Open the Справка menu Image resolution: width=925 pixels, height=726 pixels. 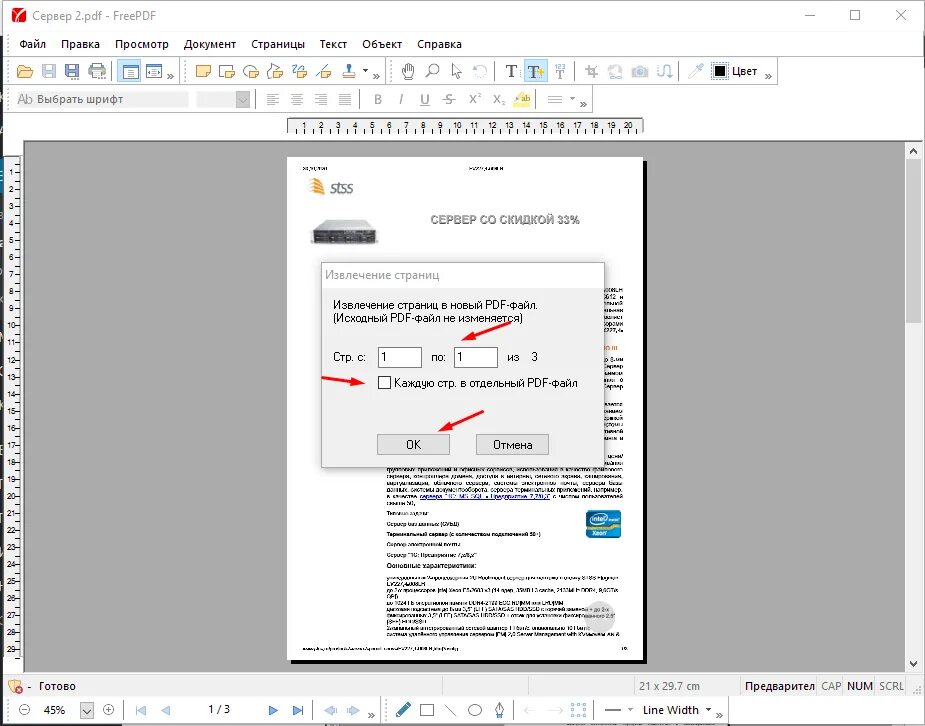pyautogui.click(x=439, y=44)
